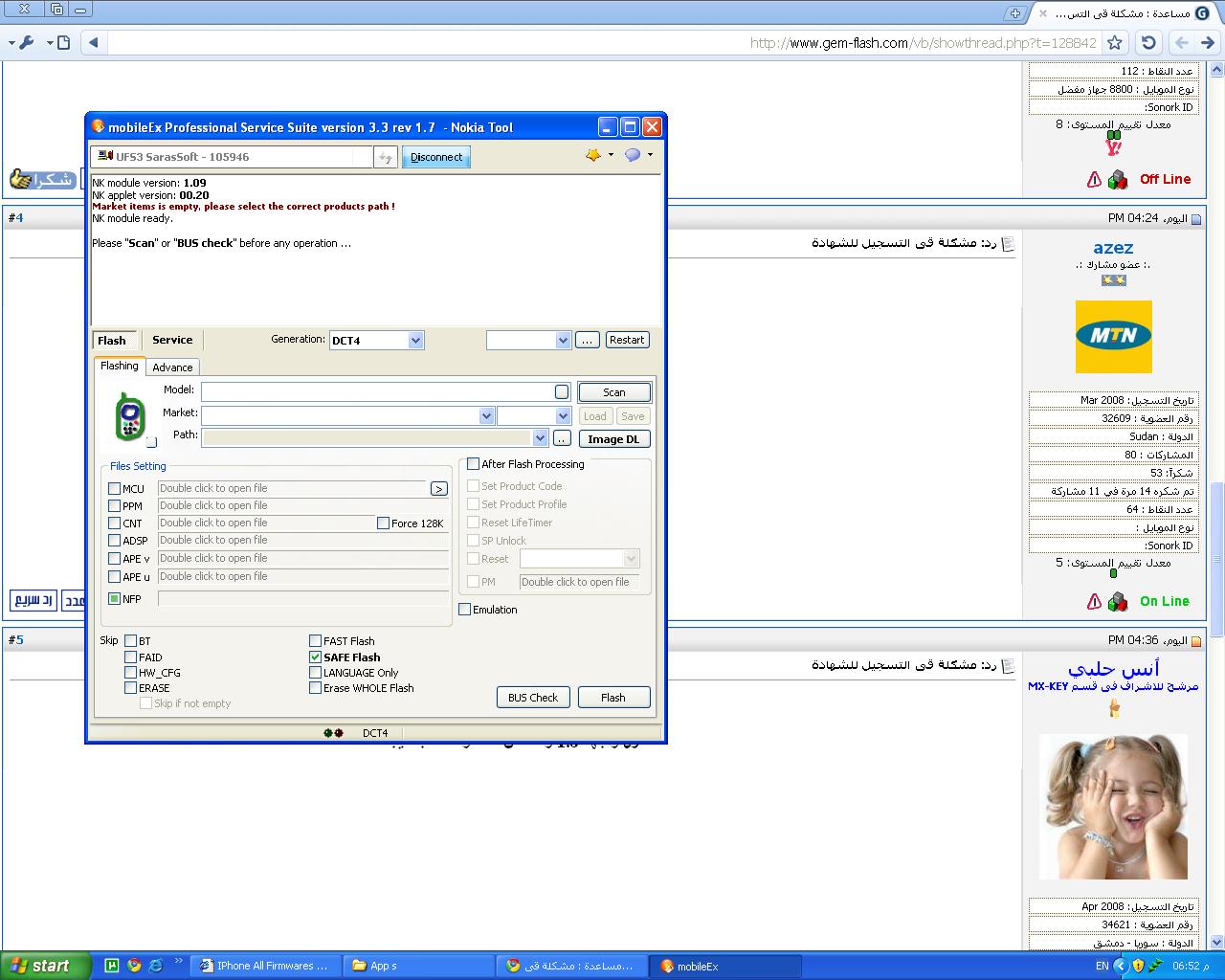Screen dimensions: 1225x980
Task: Expand the Market dropdown list
Action: pos(486,416)
